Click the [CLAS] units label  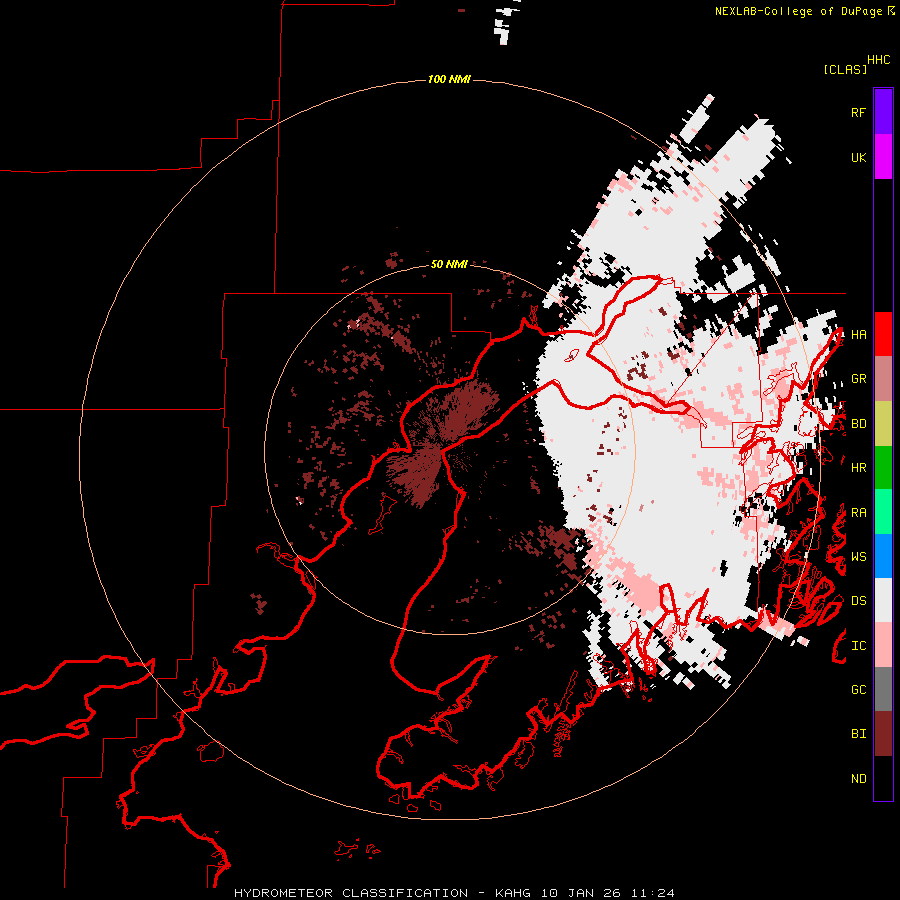845,69
